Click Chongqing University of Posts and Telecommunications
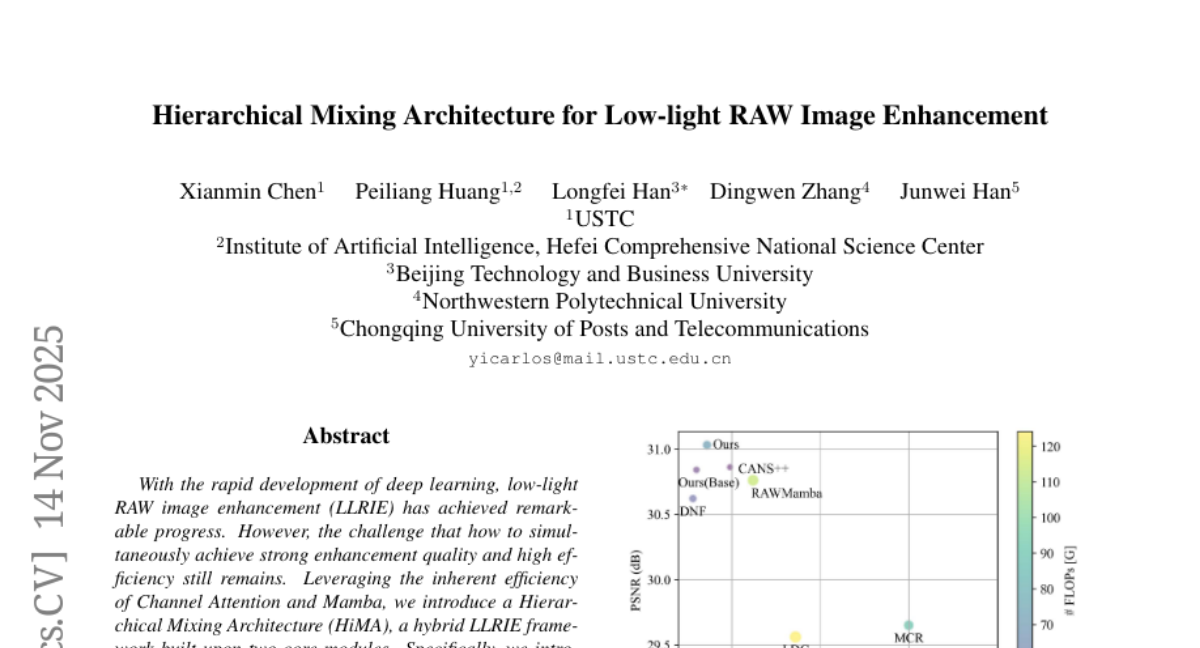The width and height of the screenshot is (1200, 648). (x=600, y=329)
